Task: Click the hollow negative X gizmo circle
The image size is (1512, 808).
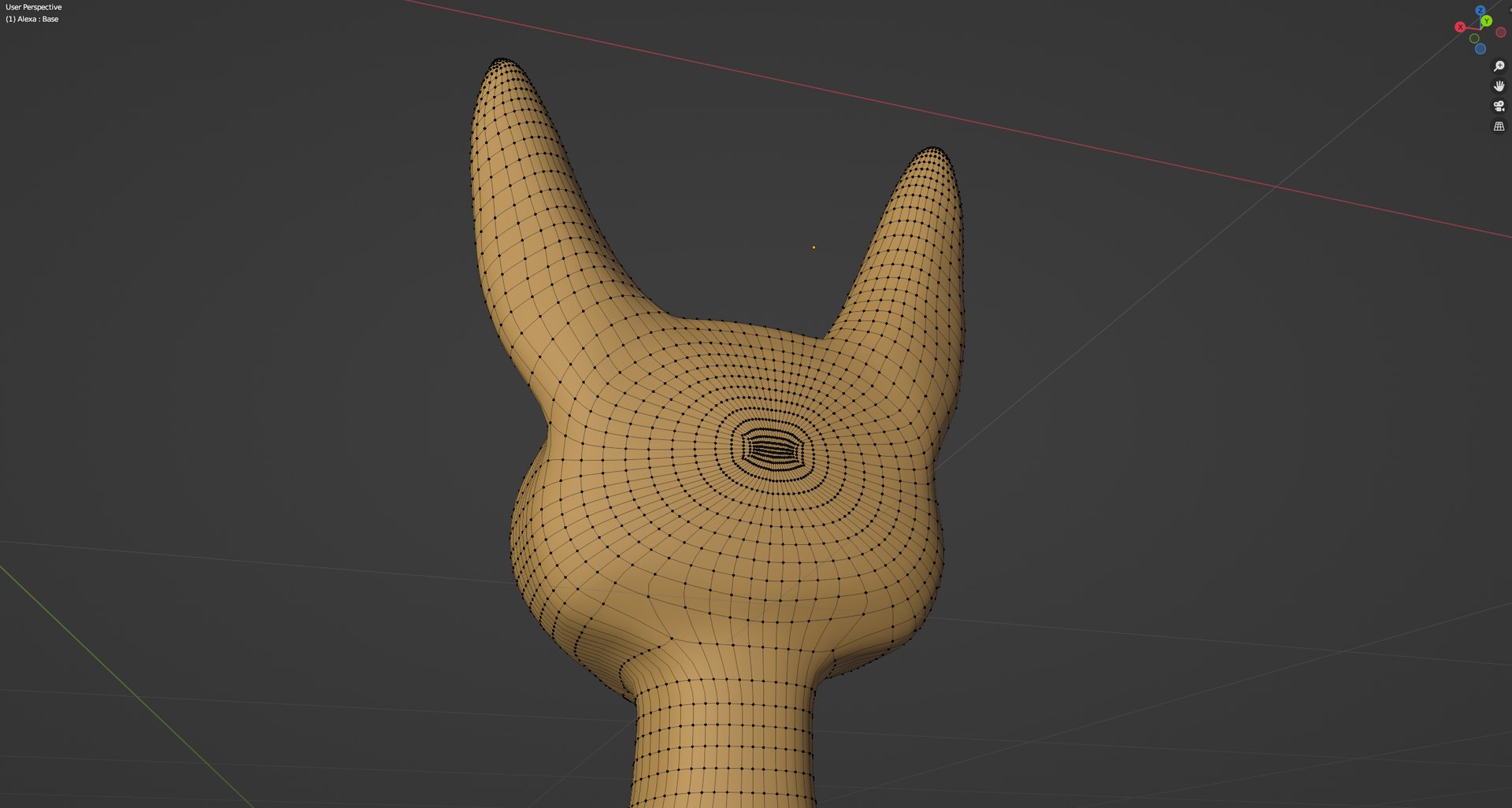Action: coord(1501,32)
